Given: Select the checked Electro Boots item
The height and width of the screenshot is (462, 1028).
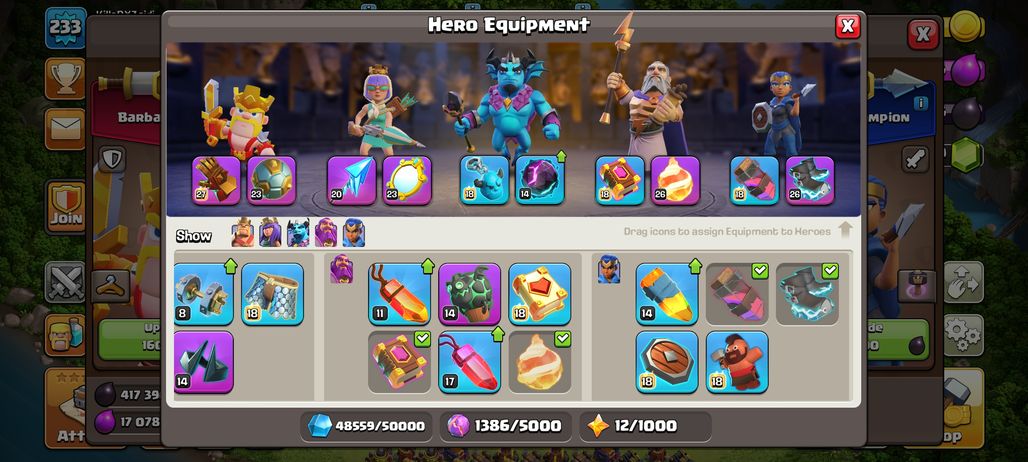Looking at the screenshot, I should pos(807,294).
